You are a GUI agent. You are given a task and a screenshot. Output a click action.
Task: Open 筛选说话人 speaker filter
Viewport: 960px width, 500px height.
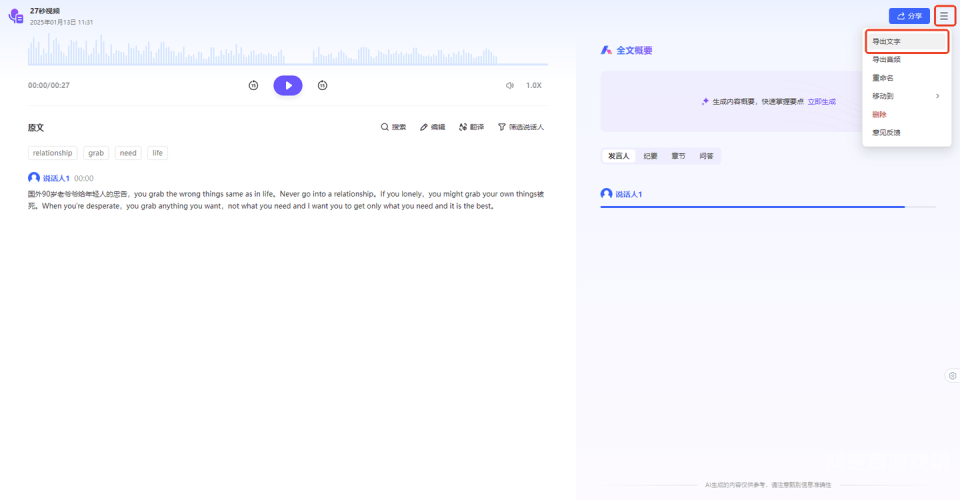pyautogui.click(x=520, y=128)
